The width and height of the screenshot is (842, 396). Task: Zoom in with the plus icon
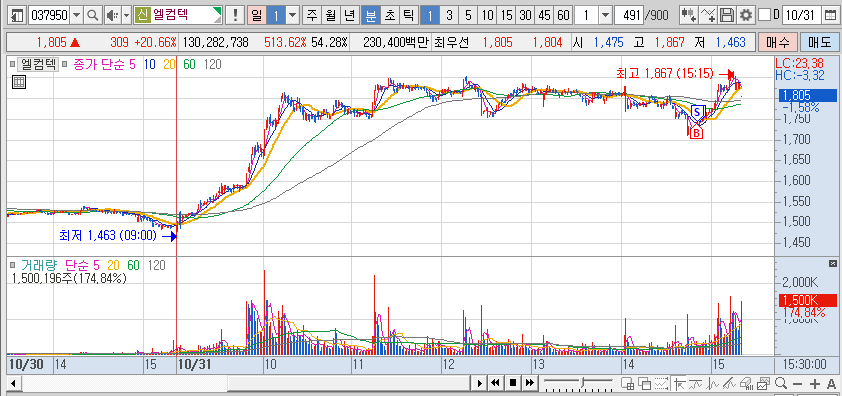point(815,384)
